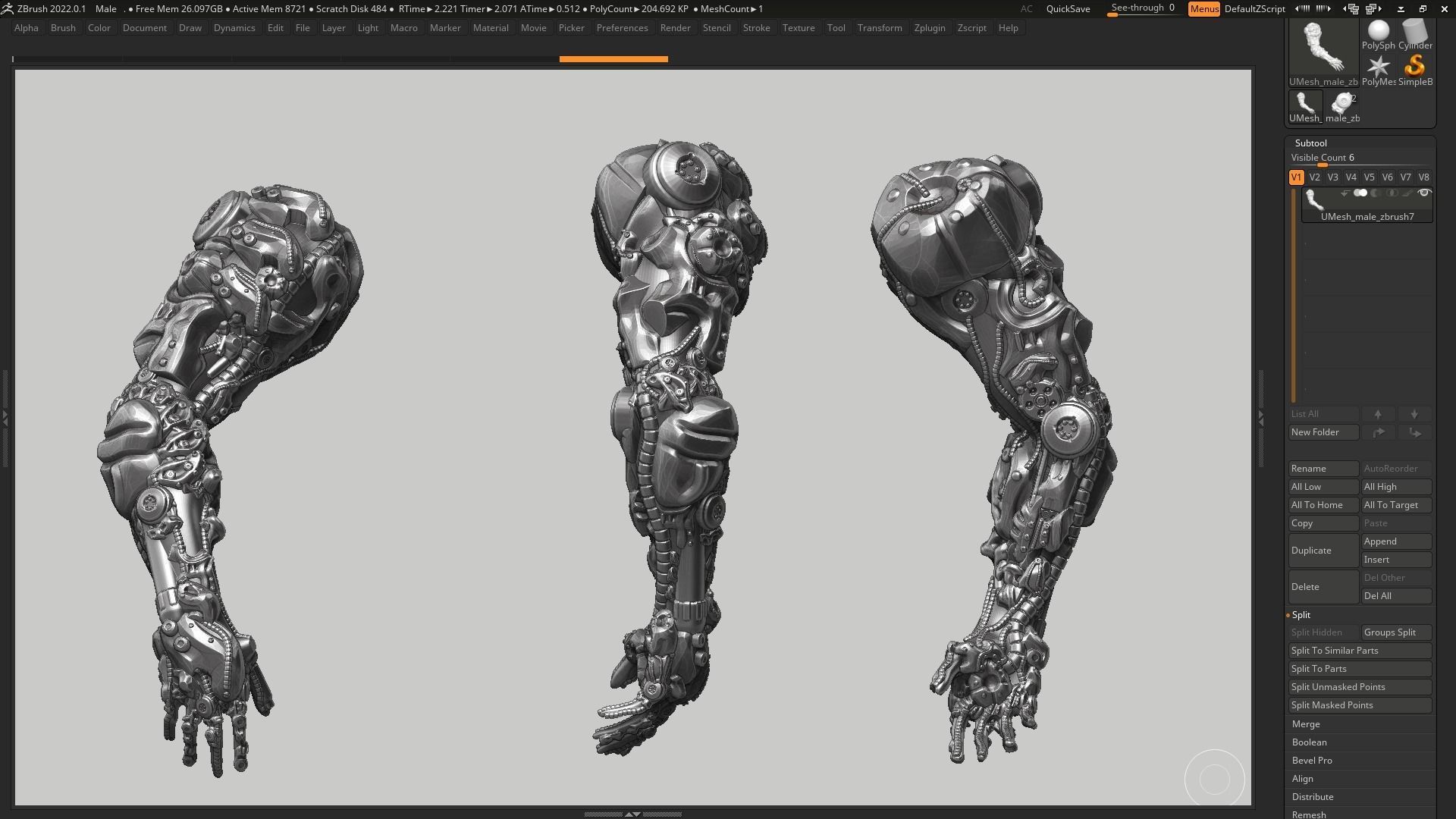Choose the PolyMesh3D star tool

point(1377,67)
